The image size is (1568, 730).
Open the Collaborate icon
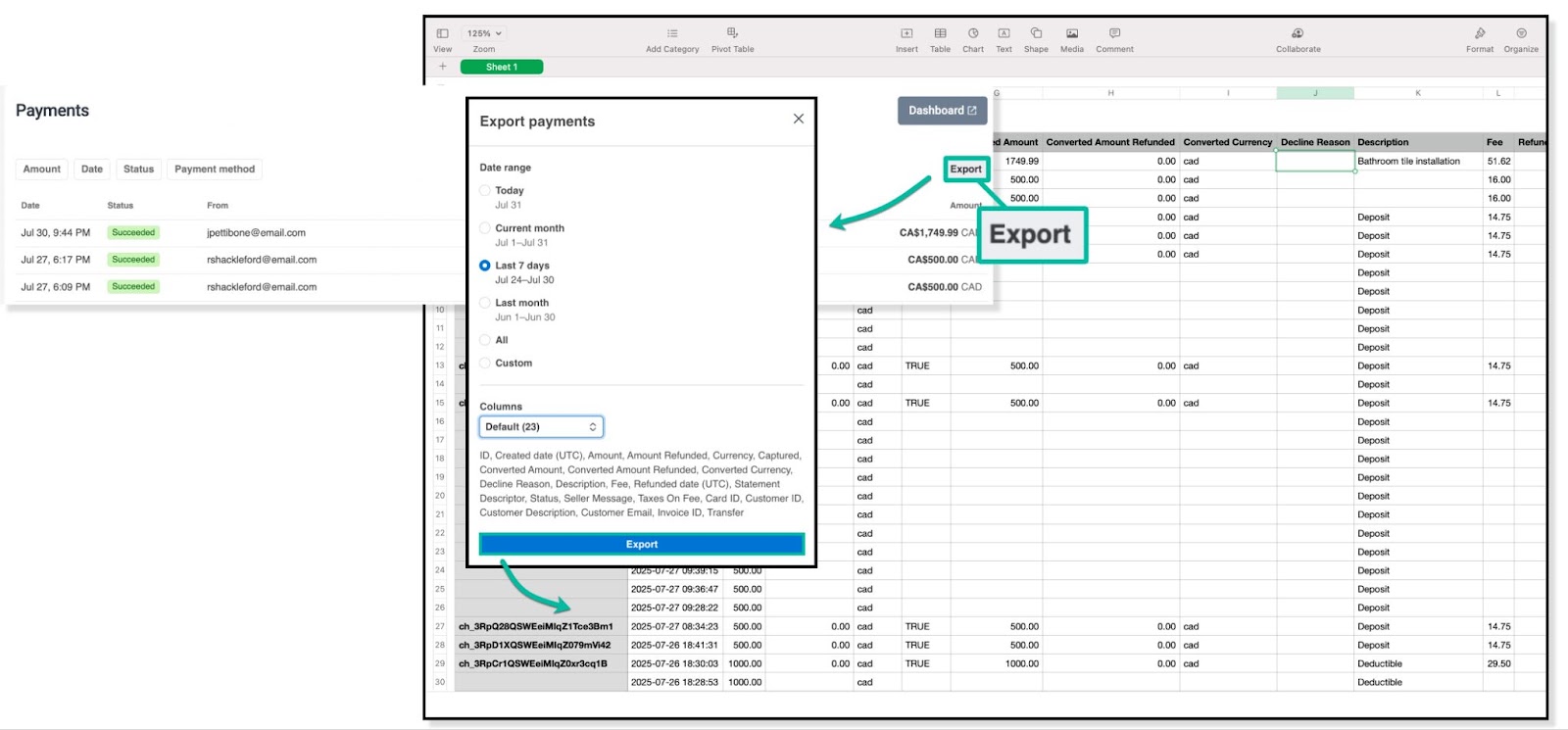click(x=1298, y=33)
